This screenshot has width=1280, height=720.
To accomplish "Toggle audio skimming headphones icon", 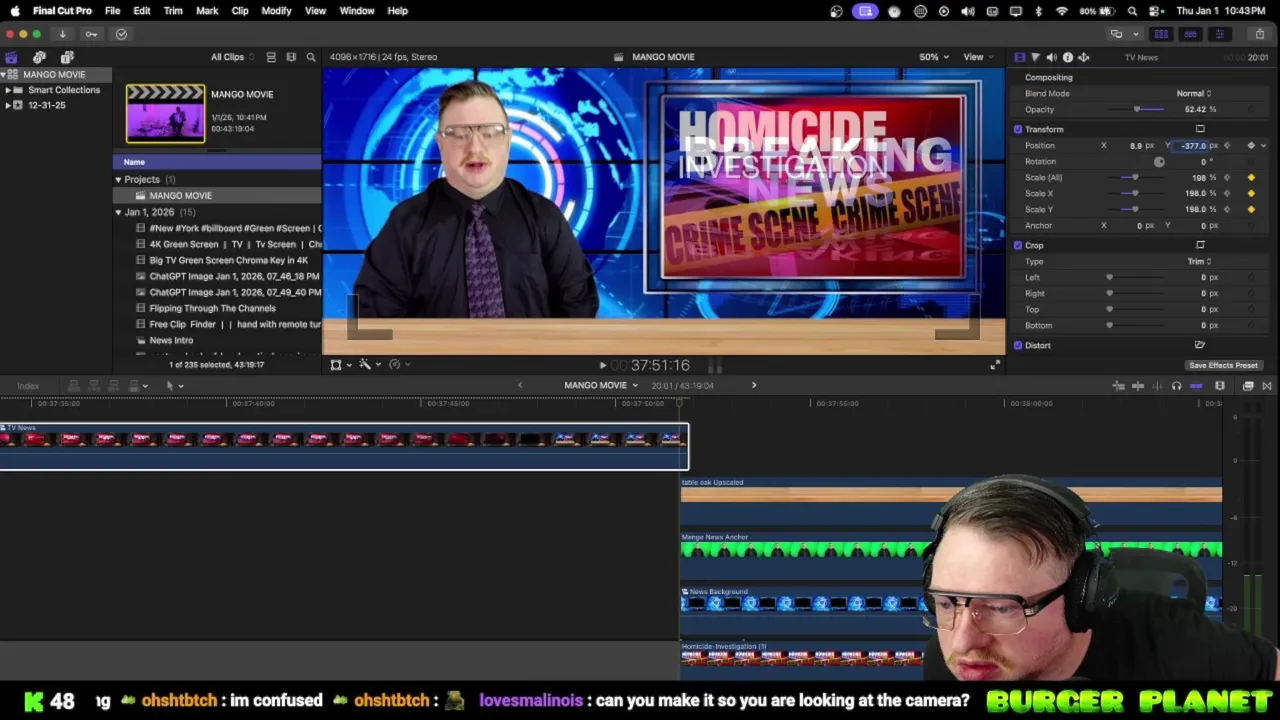I will point(1176,386).
